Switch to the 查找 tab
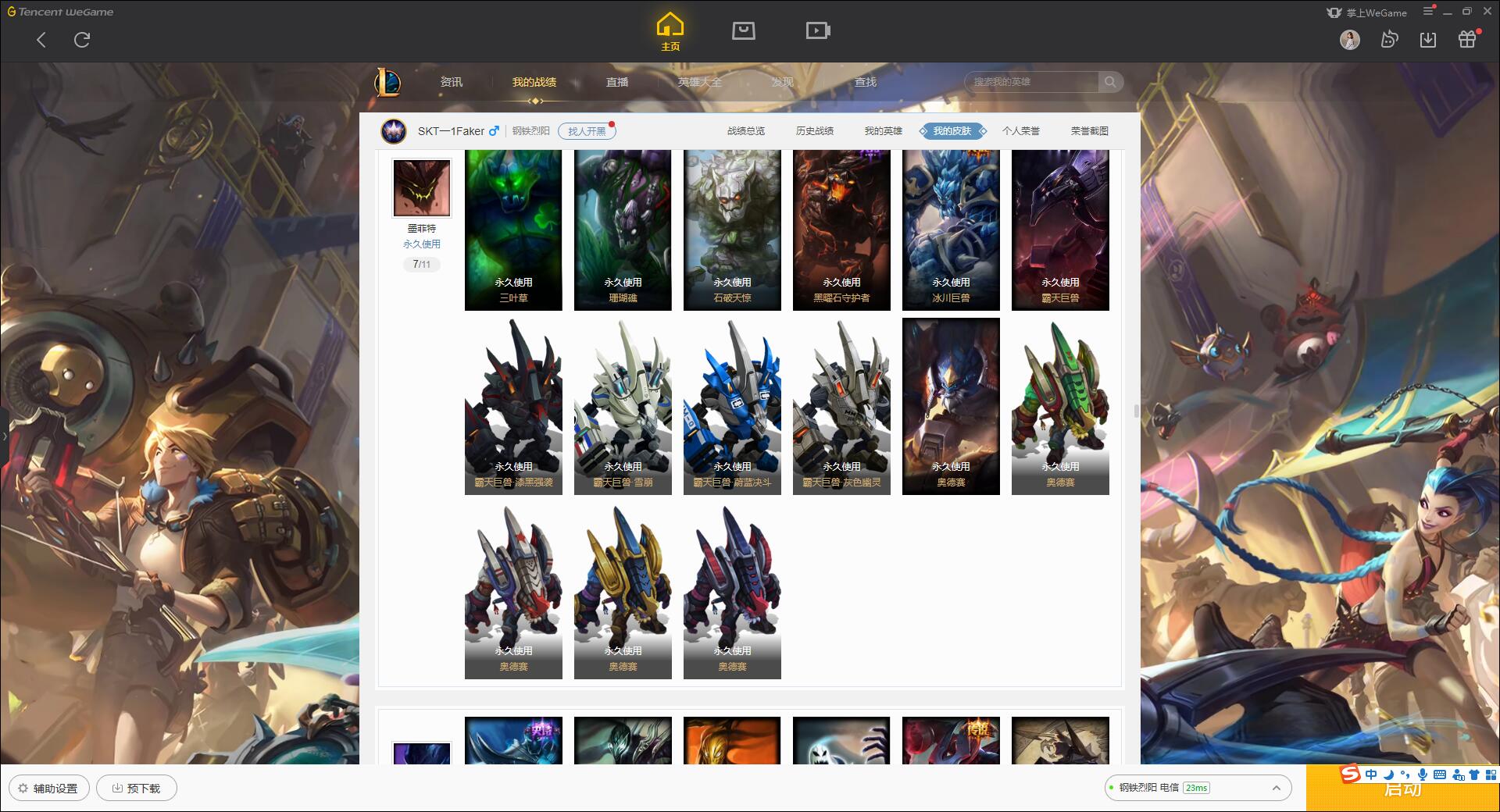Viewport: 1500px width, 812px height. [x=865, y=82]
